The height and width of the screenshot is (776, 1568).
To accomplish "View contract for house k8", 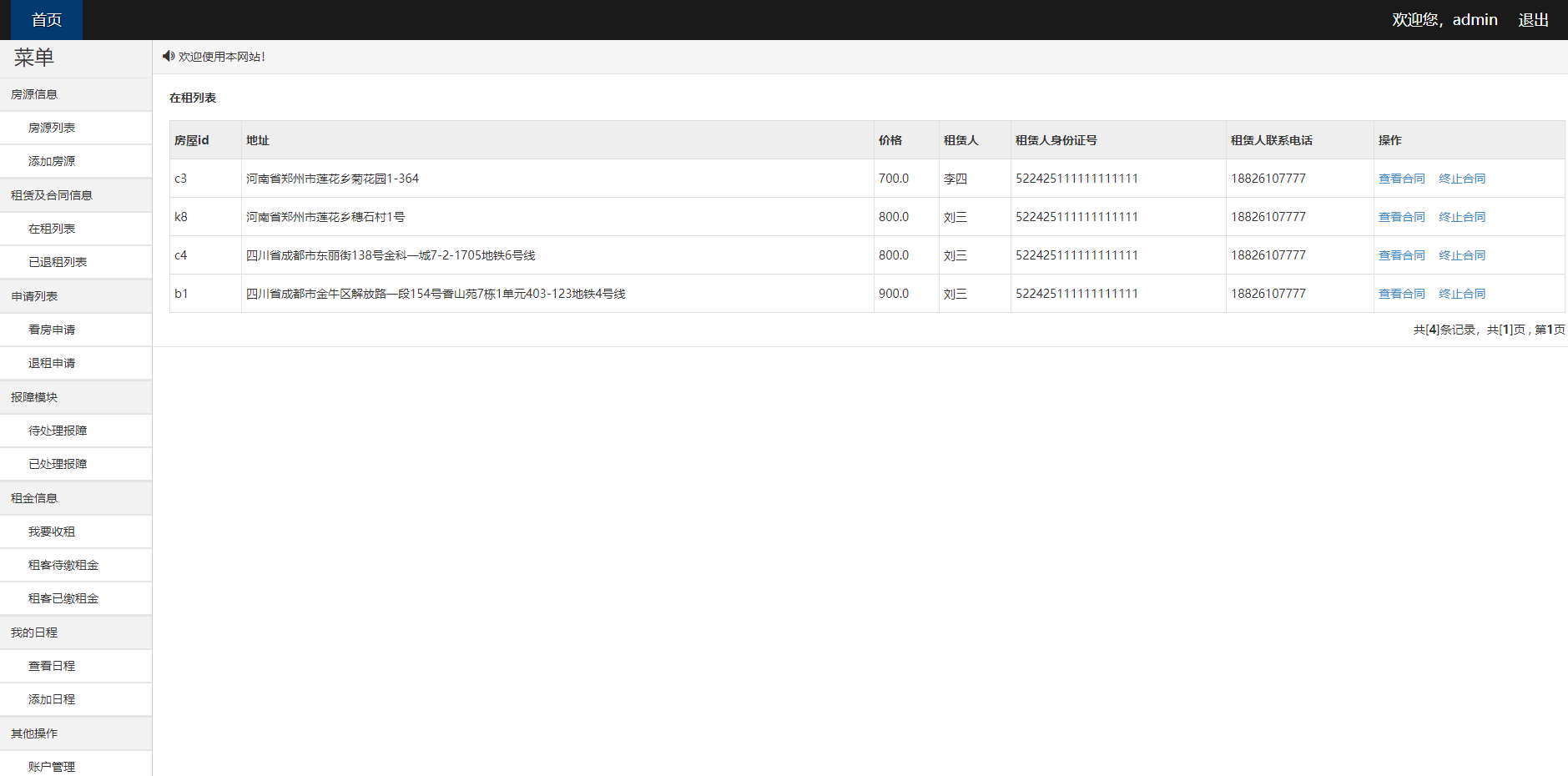I will (1401, 217).
